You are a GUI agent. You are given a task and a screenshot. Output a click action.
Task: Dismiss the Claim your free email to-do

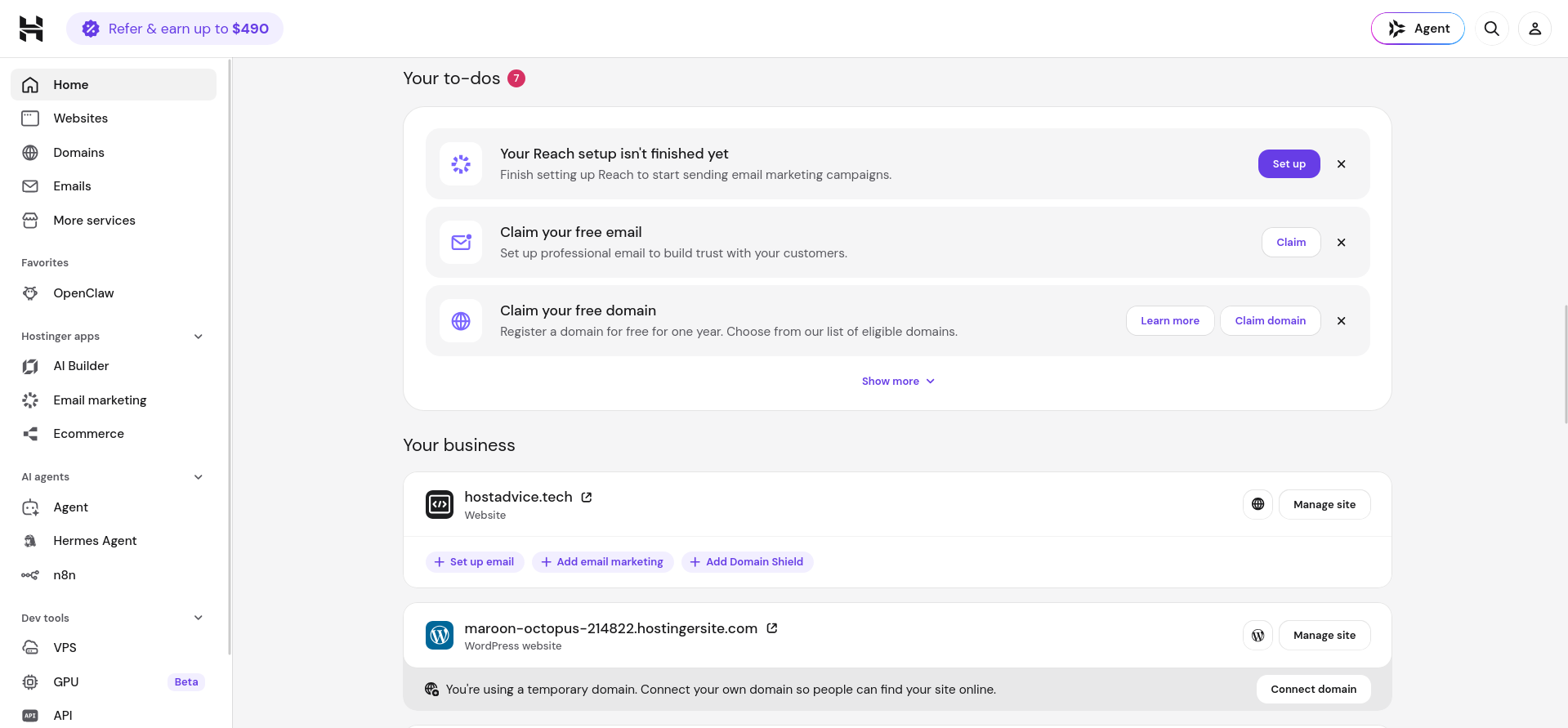point(1341,243)
